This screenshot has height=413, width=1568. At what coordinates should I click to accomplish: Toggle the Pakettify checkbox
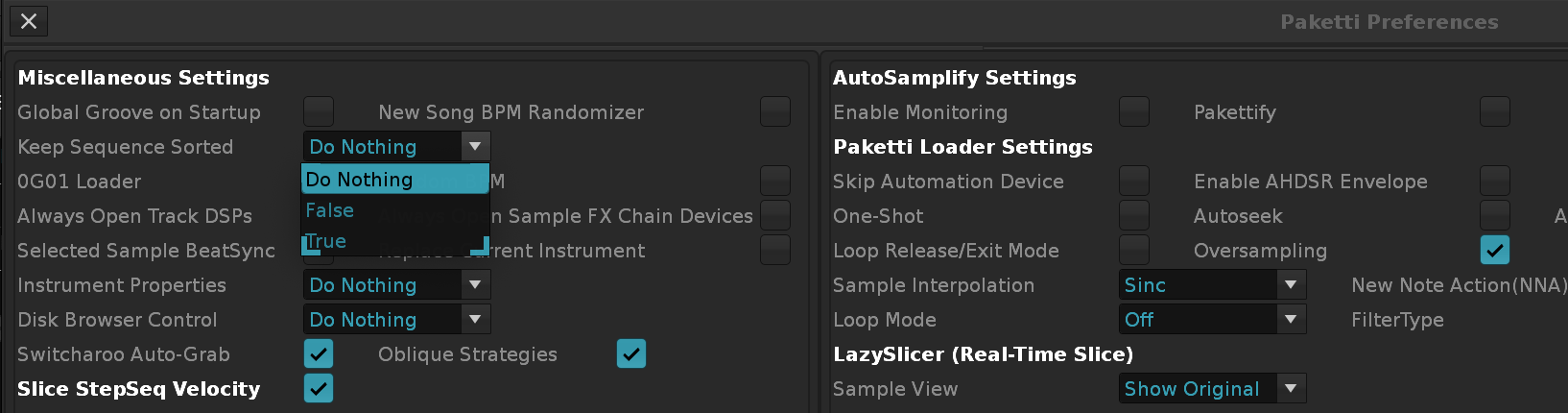[x=1495, y=112]
